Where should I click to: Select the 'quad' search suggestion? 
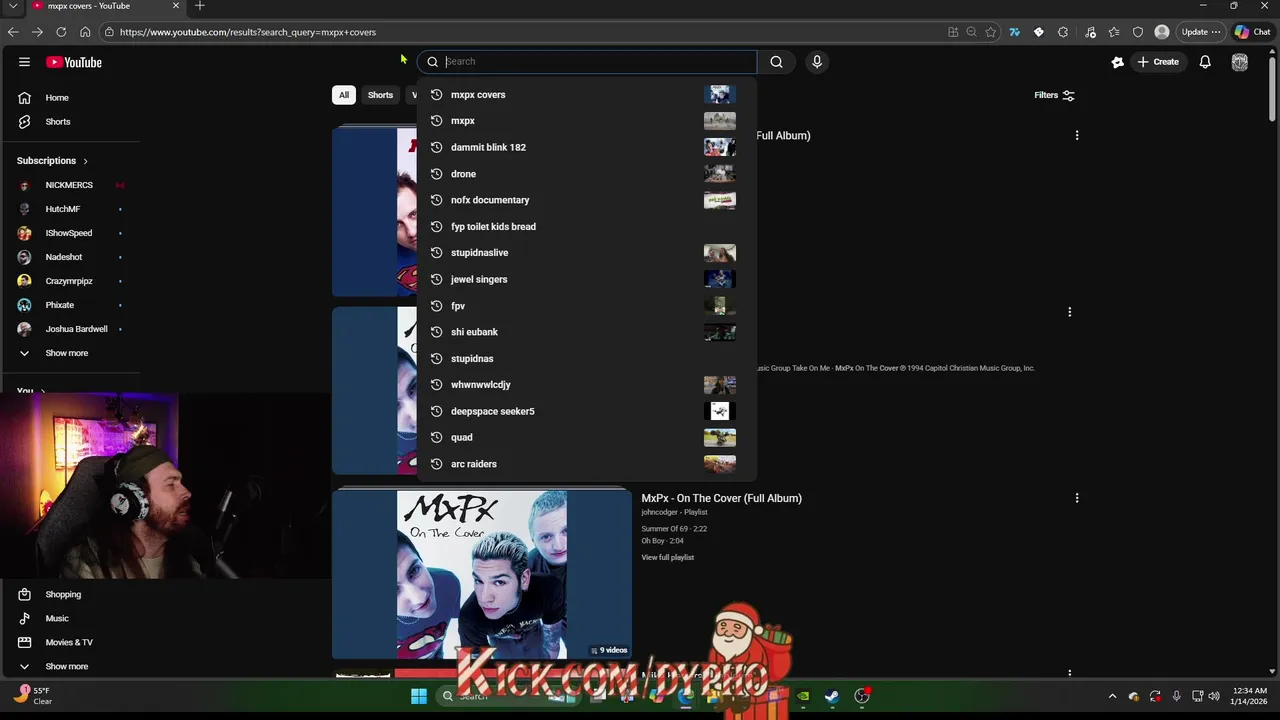(x=587, y=437)
